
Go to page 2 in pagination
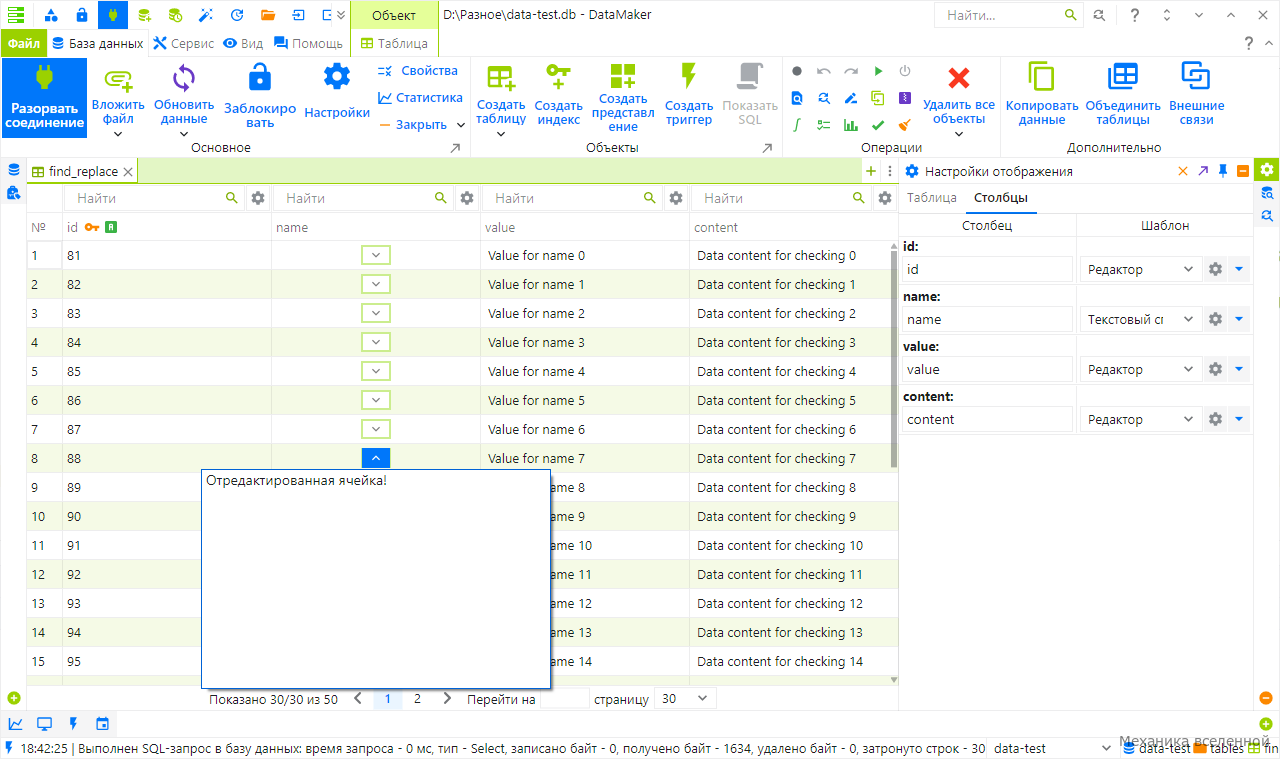(418, 699)
